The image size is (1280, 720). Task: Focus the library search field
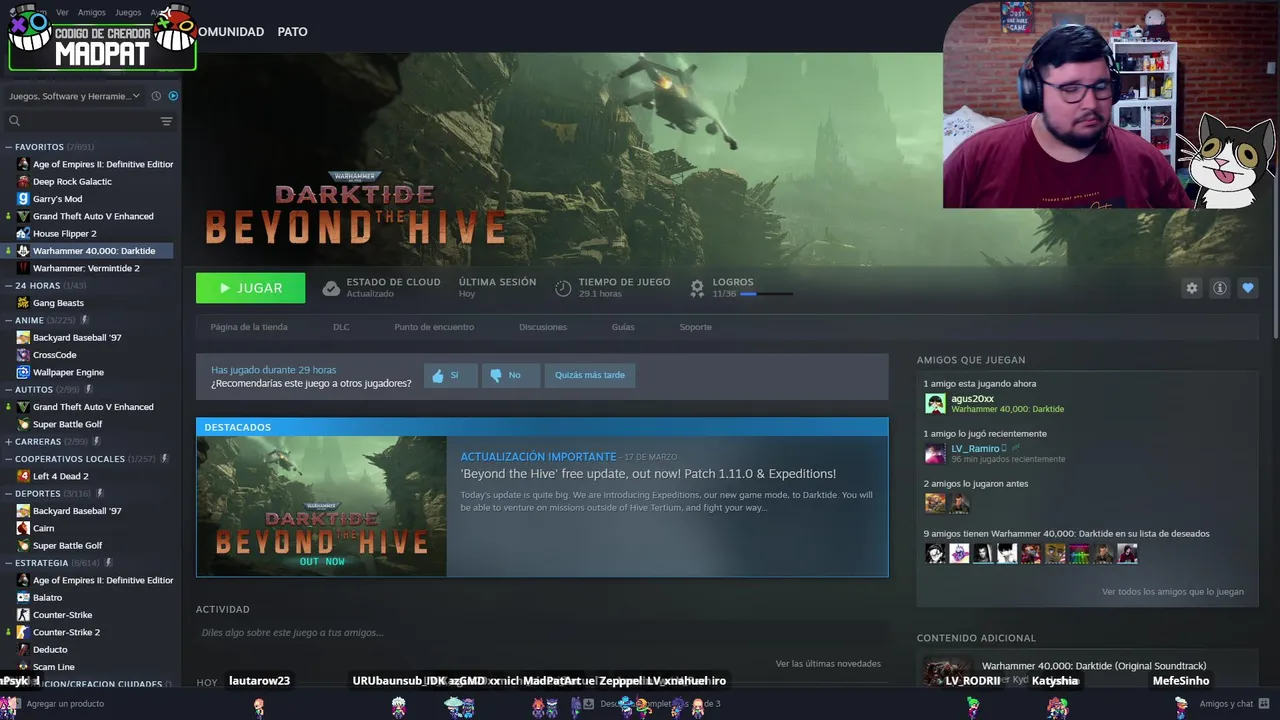88,121
